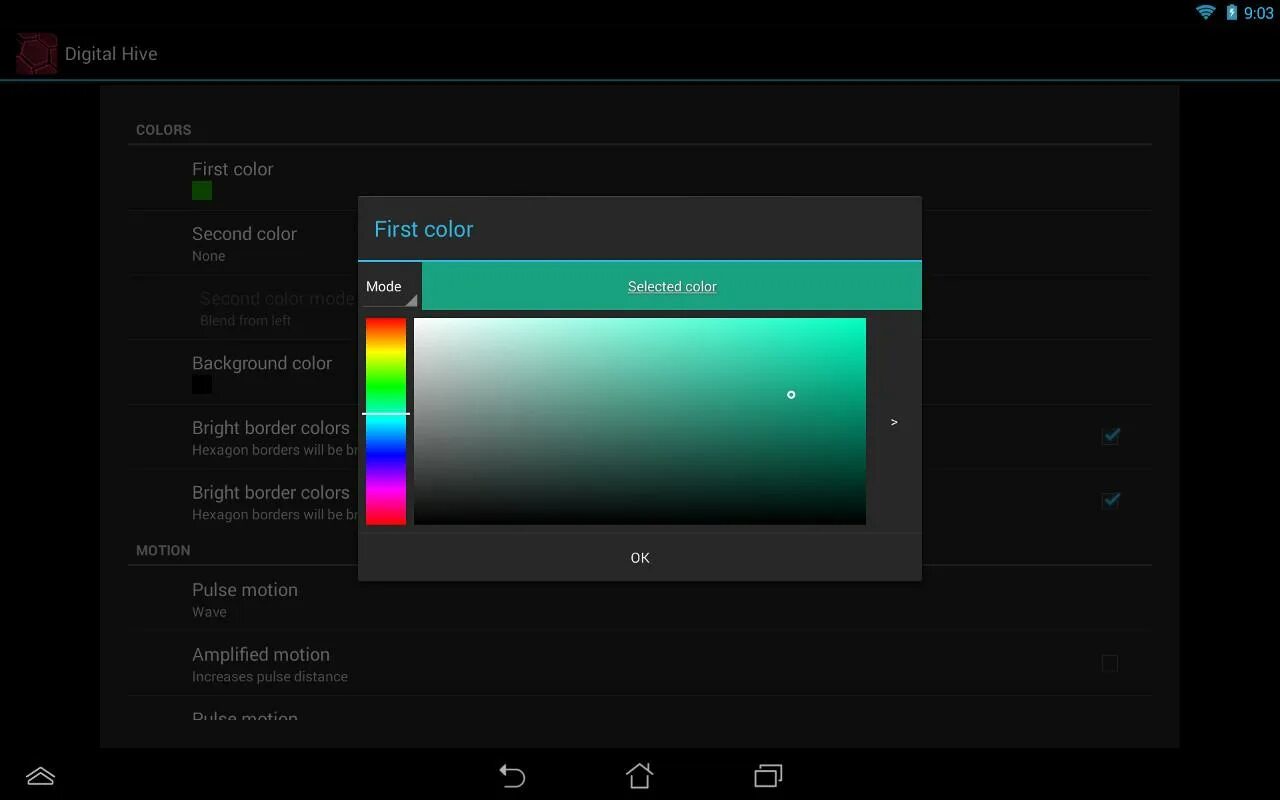Toggle the Amplified motion checkbox

[1110, 663]
